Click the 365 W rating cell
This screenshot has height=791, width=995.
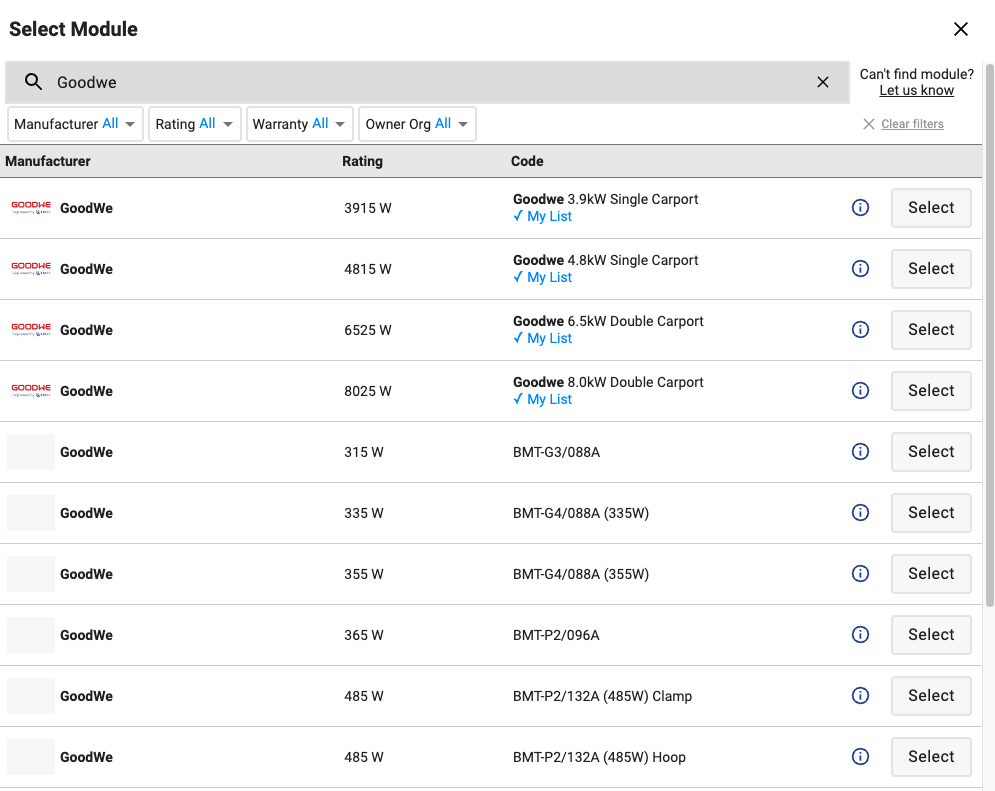coord(364,635)
